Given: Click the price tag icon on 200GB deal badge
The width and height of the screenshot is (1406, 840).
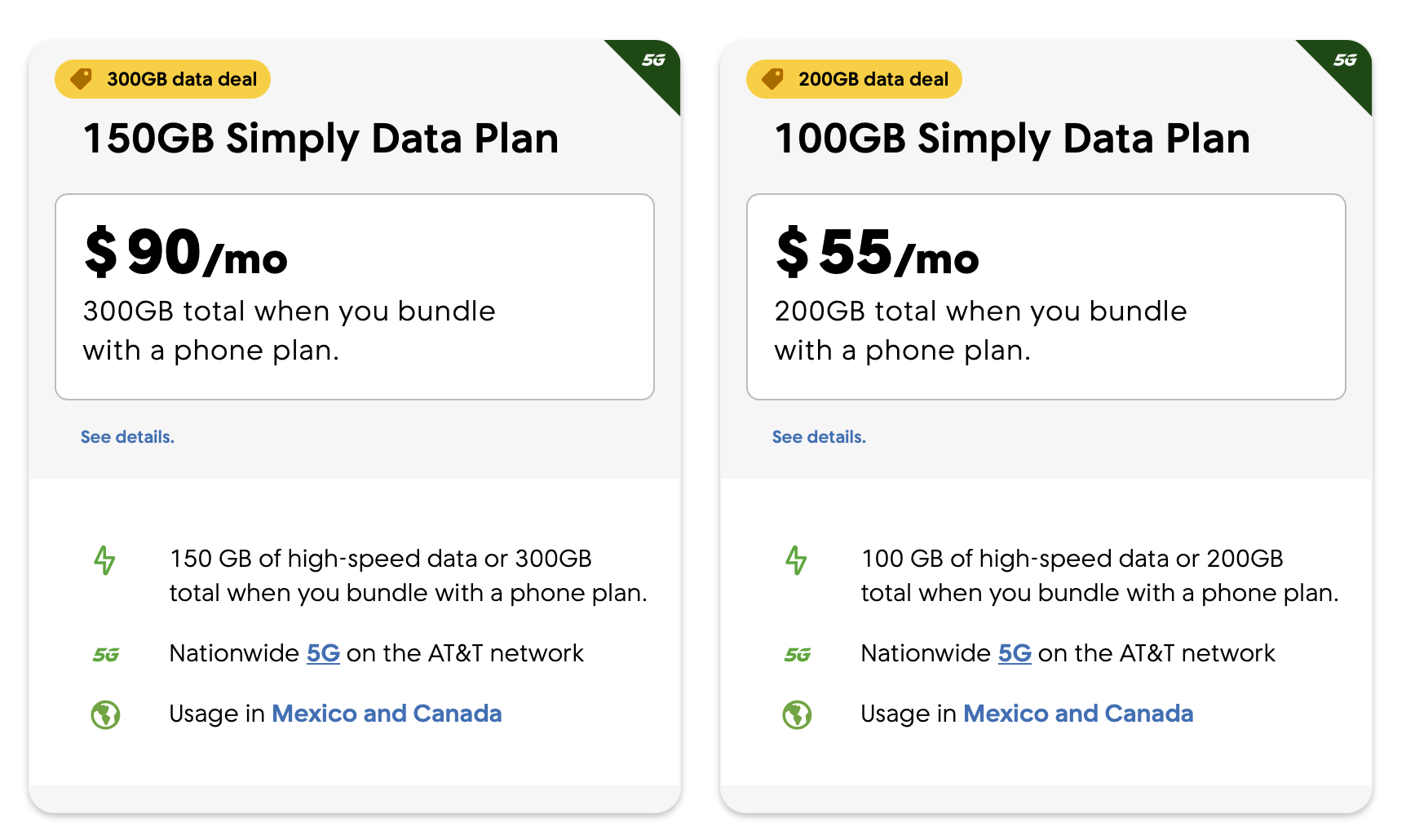Looking at the screenshot, I should coord(773,79).
